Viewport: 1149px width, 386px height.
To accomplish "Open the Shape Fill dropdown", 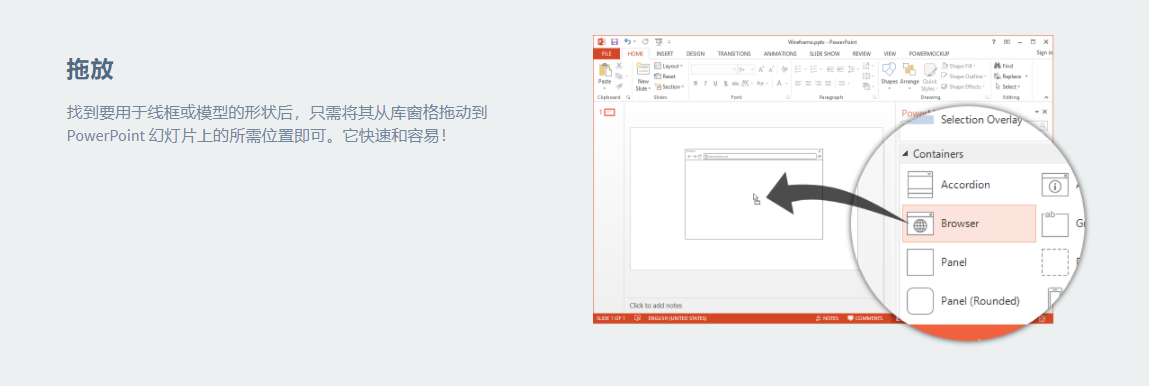I will tap(958, 66).
